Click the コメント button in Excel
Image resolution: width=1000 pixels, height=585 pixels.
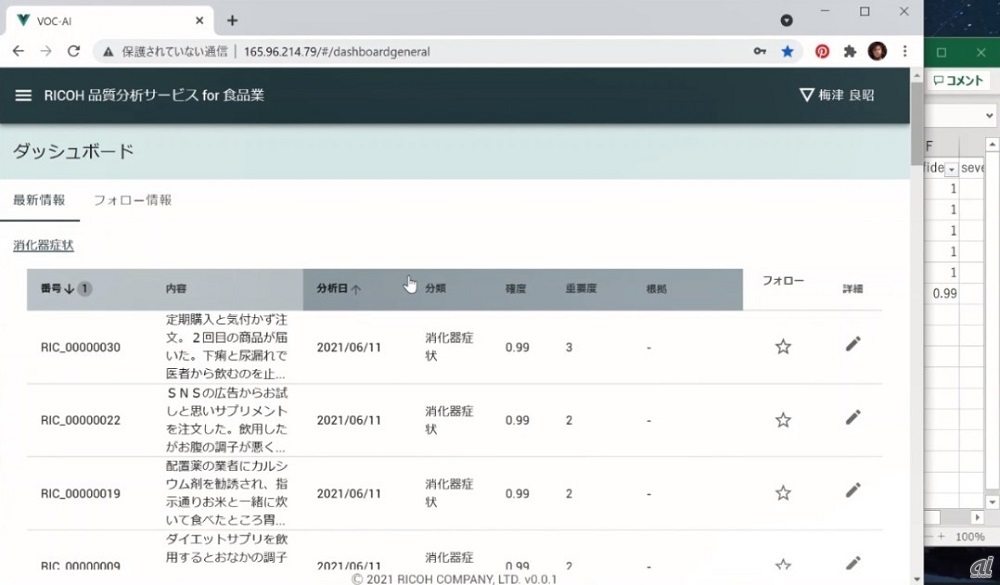[x=958, y=82]
